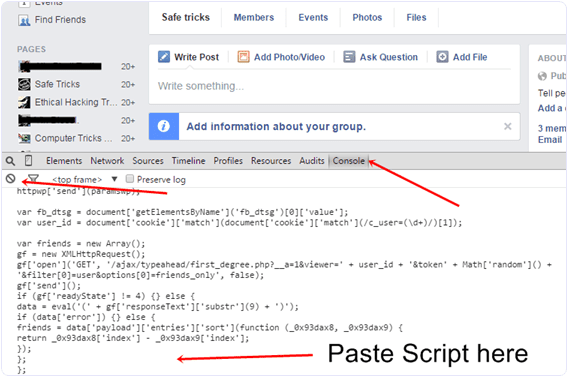
Task: Clear the console with the ban icon
Action: (11, 179)
